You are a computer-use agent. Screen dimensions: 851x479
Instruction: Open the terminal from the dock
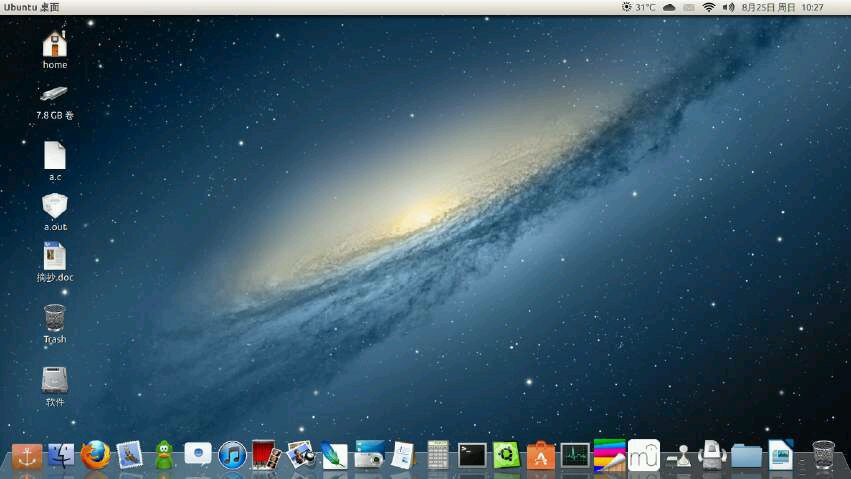(472, 455)
